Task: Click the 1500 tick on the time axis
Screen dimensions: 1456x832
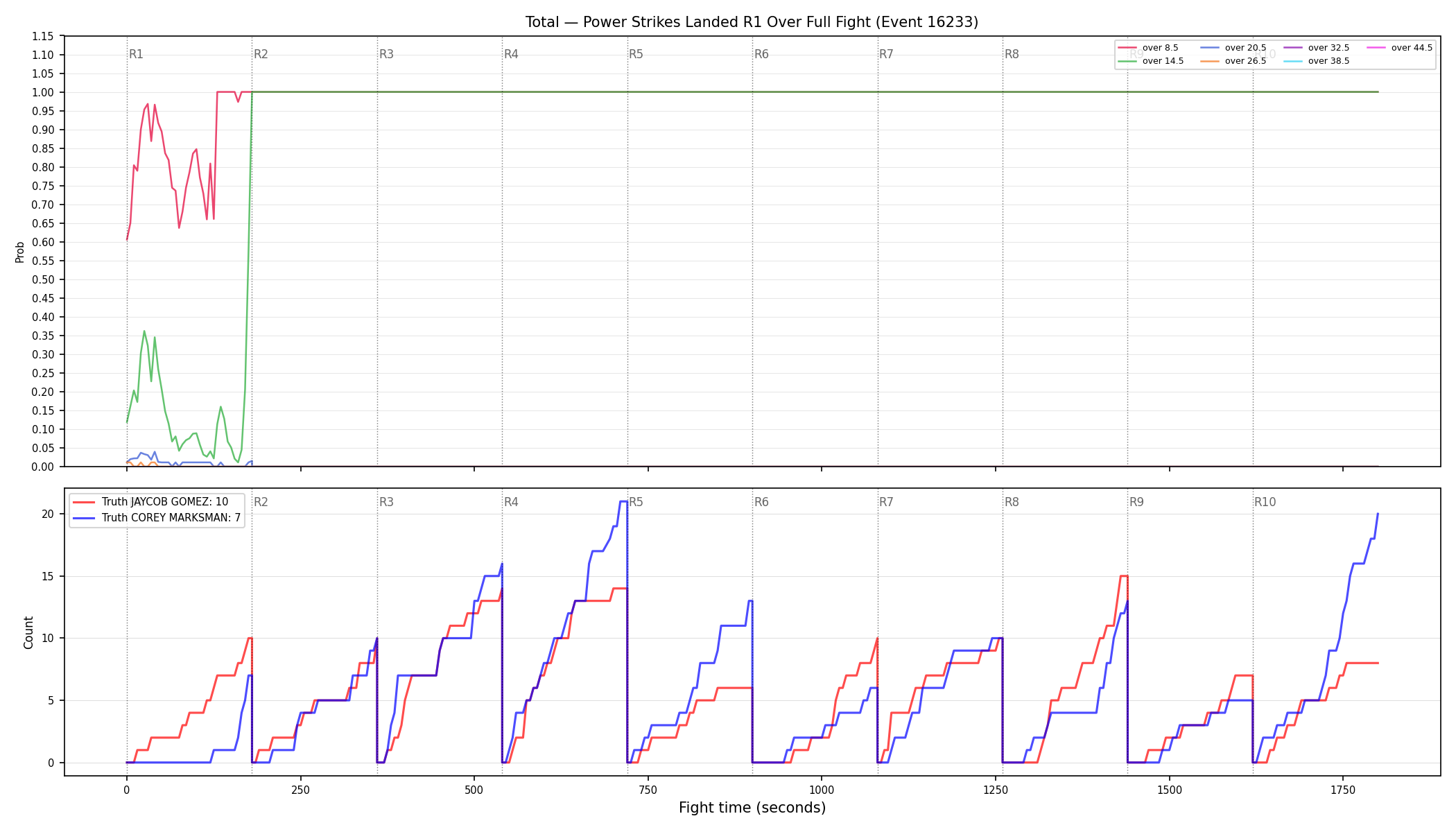Action: click(x=1170, y=790)
